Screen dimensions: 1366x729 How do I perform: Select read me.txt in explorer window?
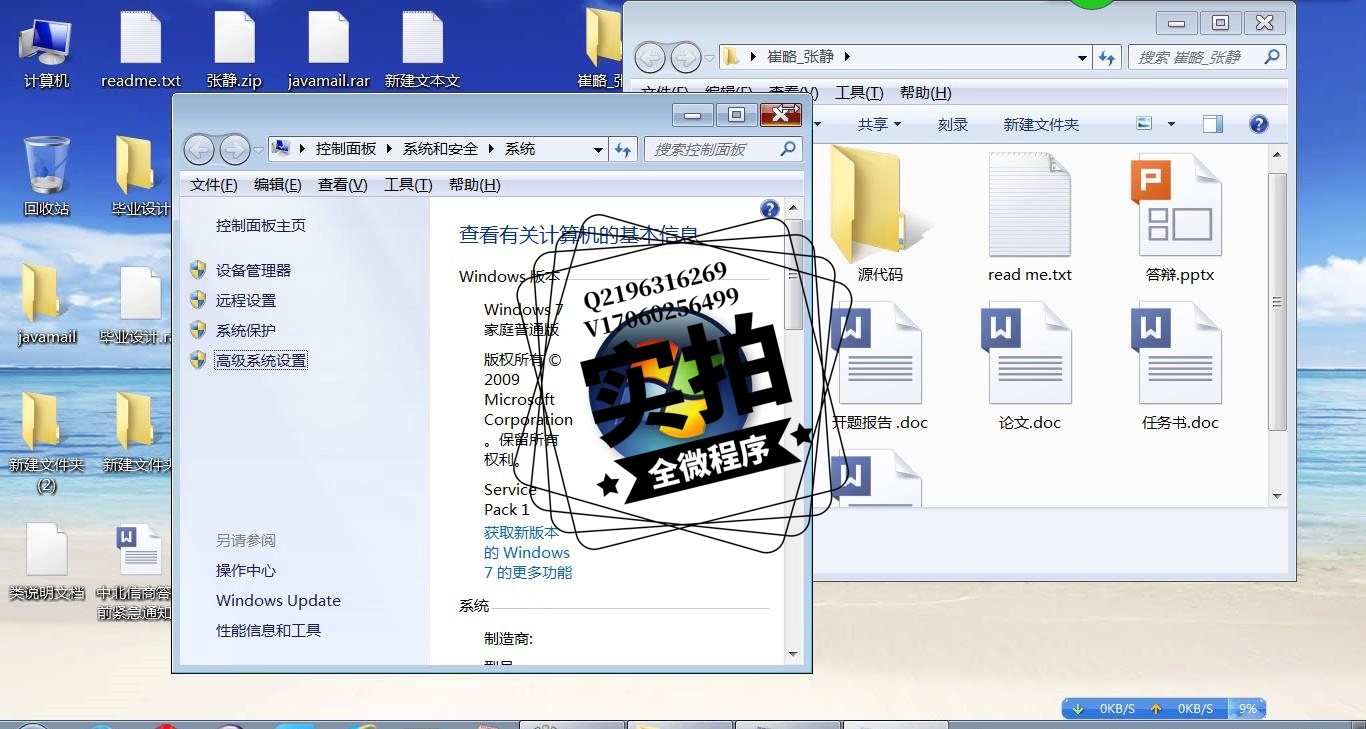click(x=1030, y=216)
